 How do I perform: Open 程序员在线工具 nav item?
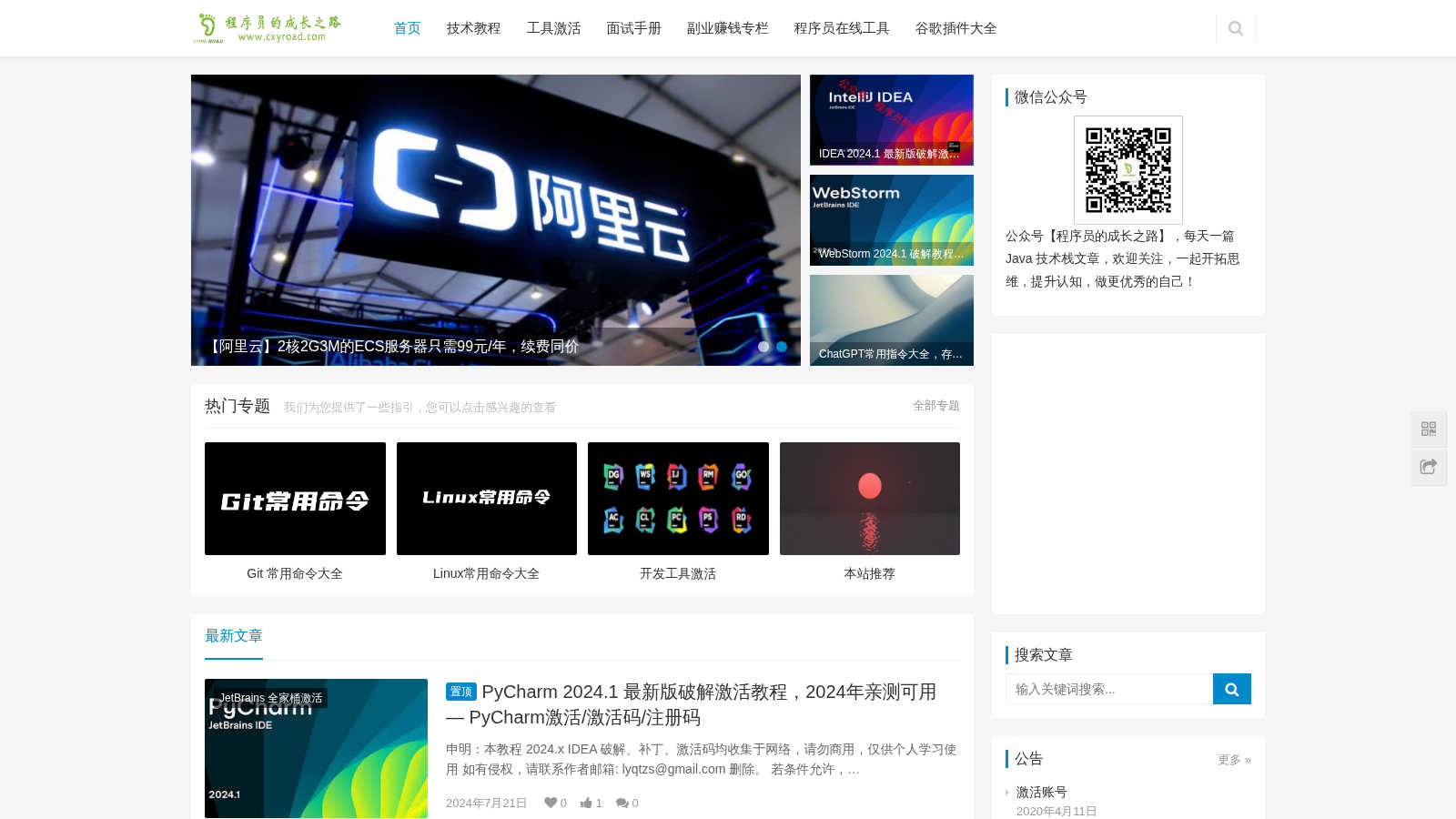coord(842,28)
